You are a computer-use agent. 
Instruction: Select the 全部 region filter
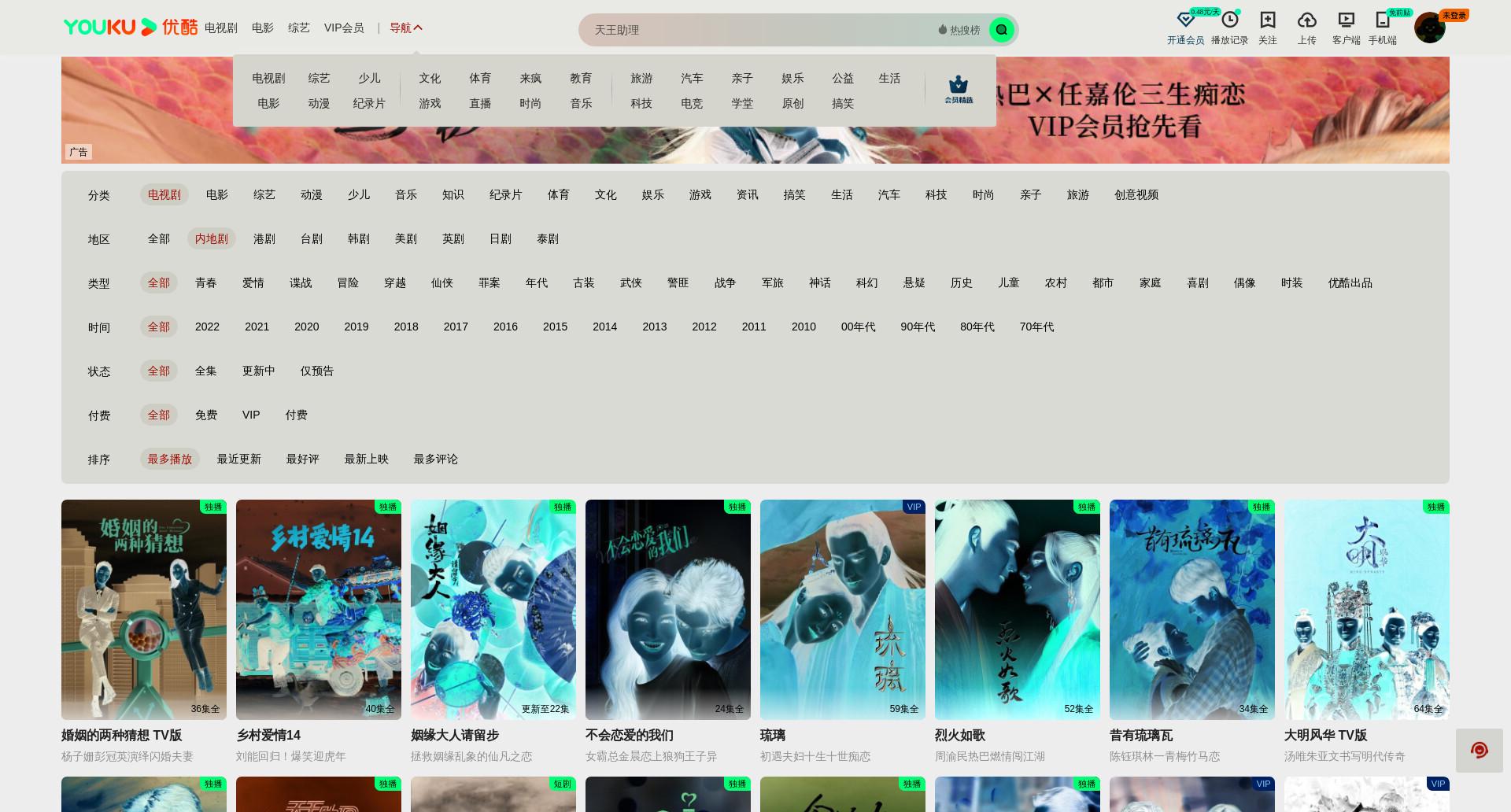click(159, 238)
